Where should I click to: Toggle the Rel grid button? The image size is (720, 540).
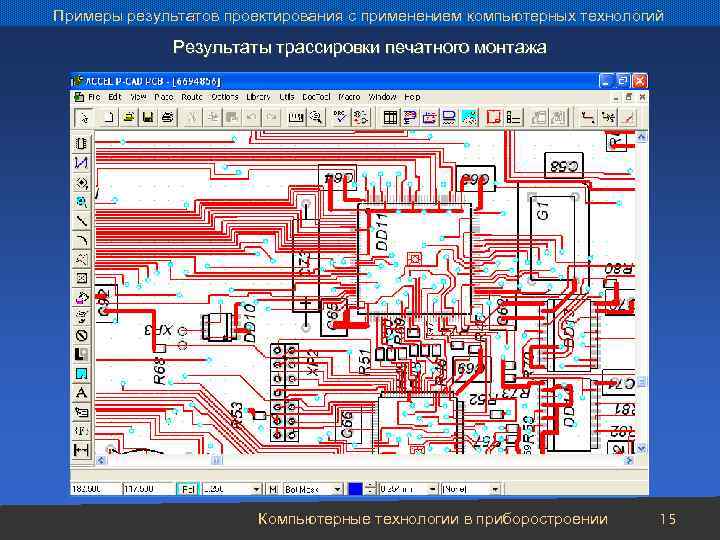188,489
